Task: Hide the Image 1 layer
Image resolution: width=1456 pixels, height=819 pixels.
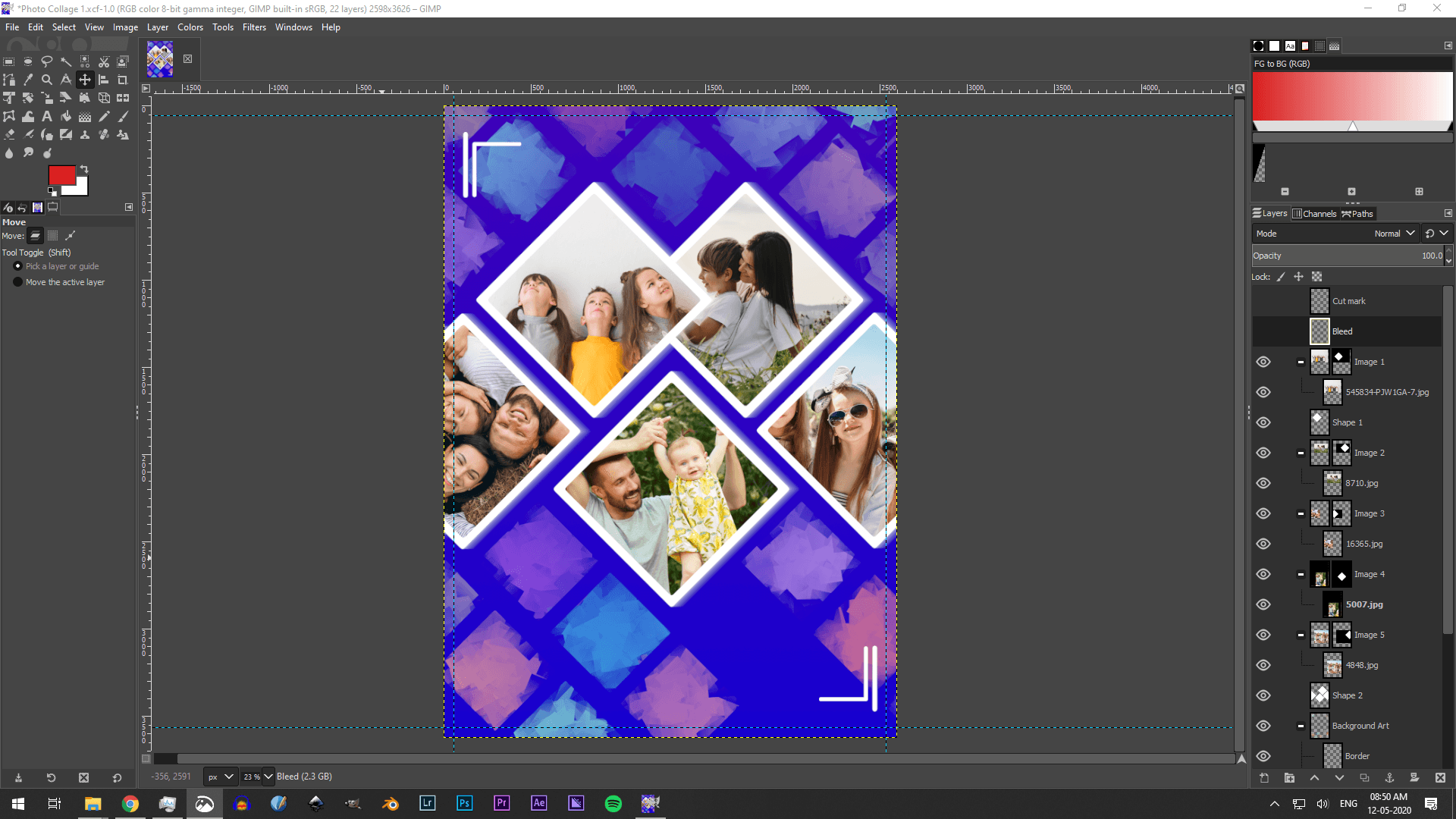Action: (x=1263, y=362)
